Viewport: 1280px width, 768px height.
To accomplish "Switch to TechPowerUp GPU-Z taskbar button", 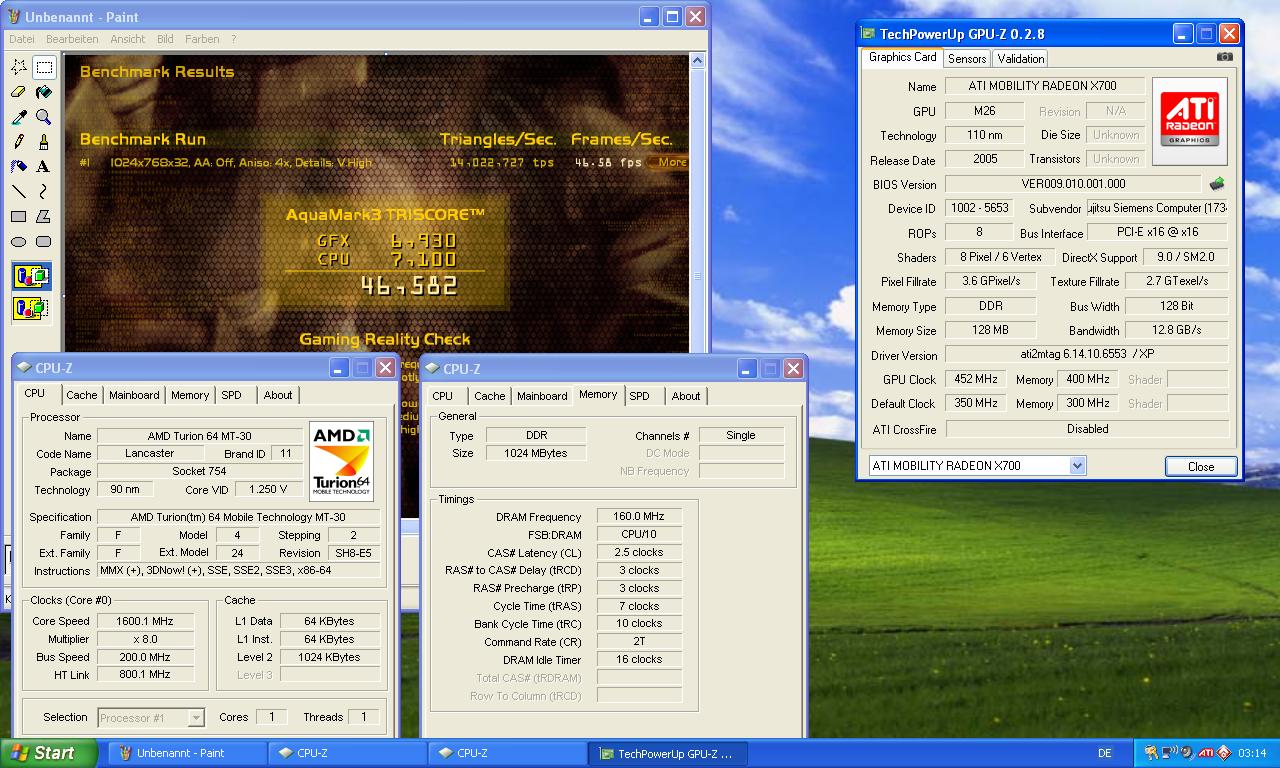I will [x=668, y=753].
